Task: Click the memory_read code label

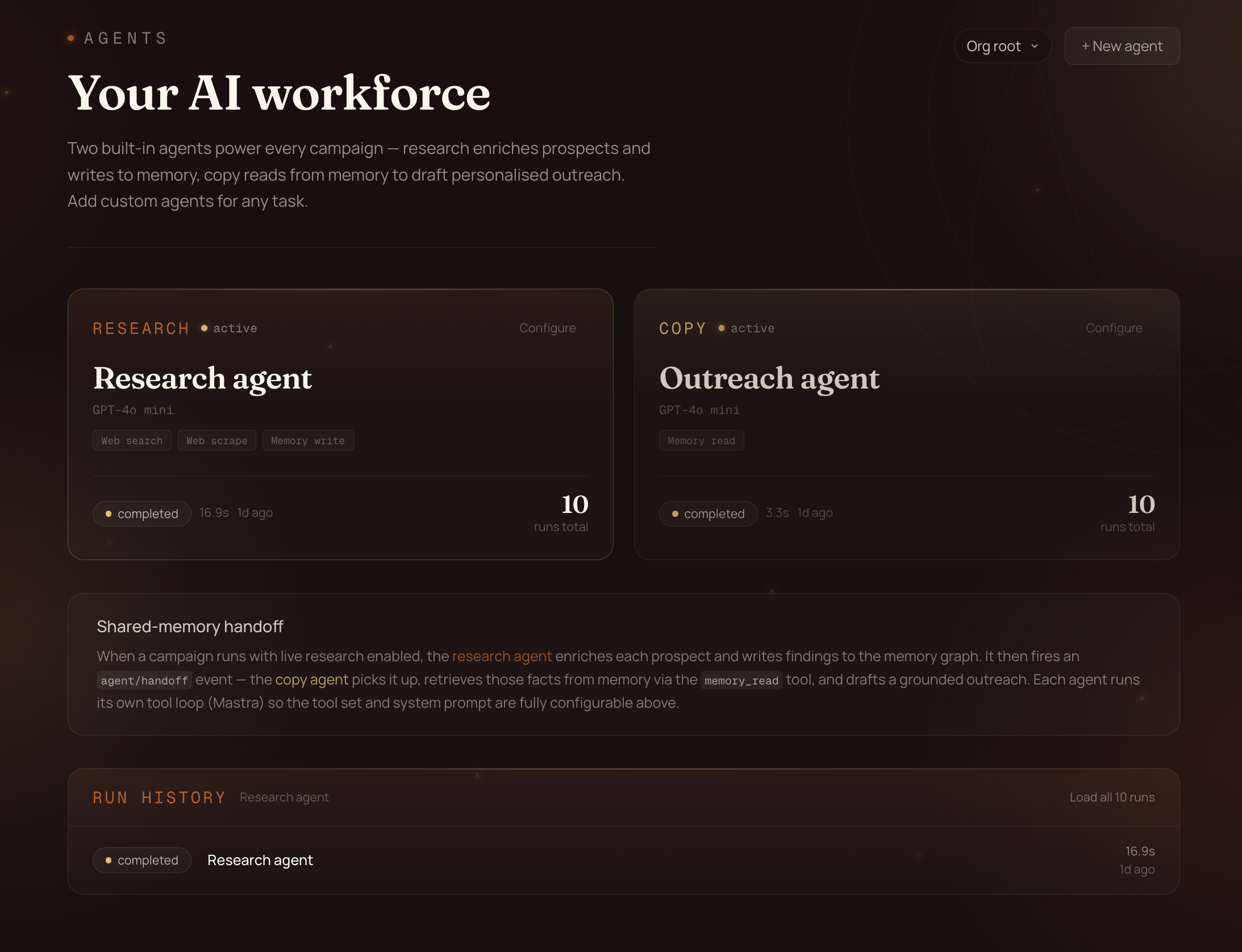Action: 741,680
